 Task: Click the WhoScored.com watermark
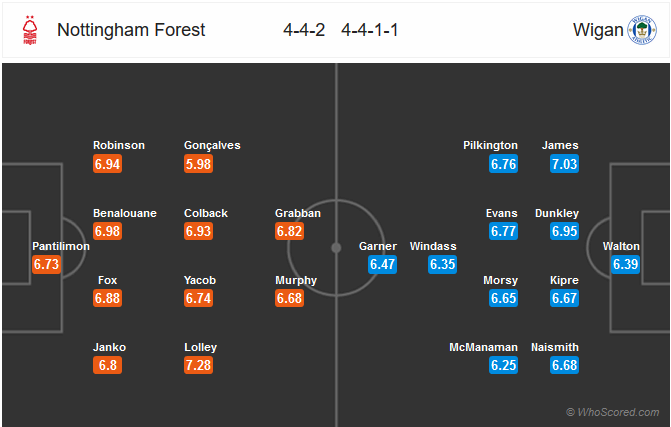(x=612, y=412)
